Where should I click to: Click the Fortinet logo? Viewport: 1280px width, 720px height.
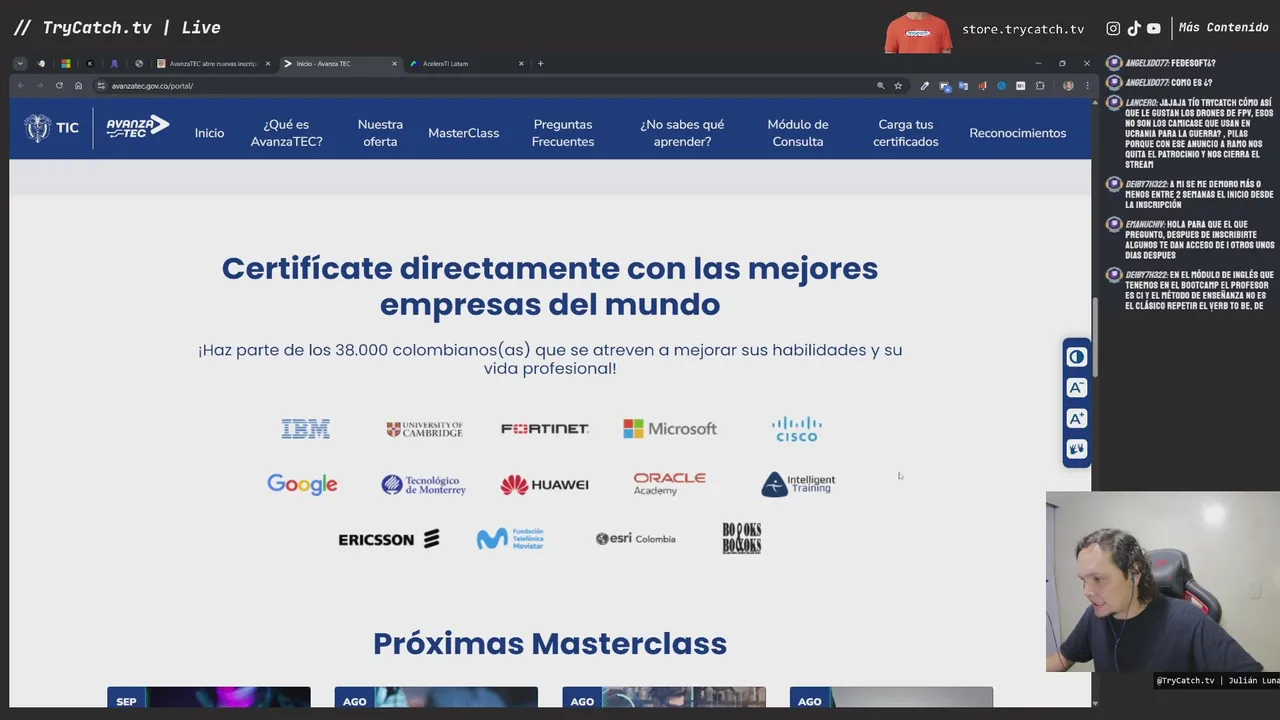pos(545,429)
